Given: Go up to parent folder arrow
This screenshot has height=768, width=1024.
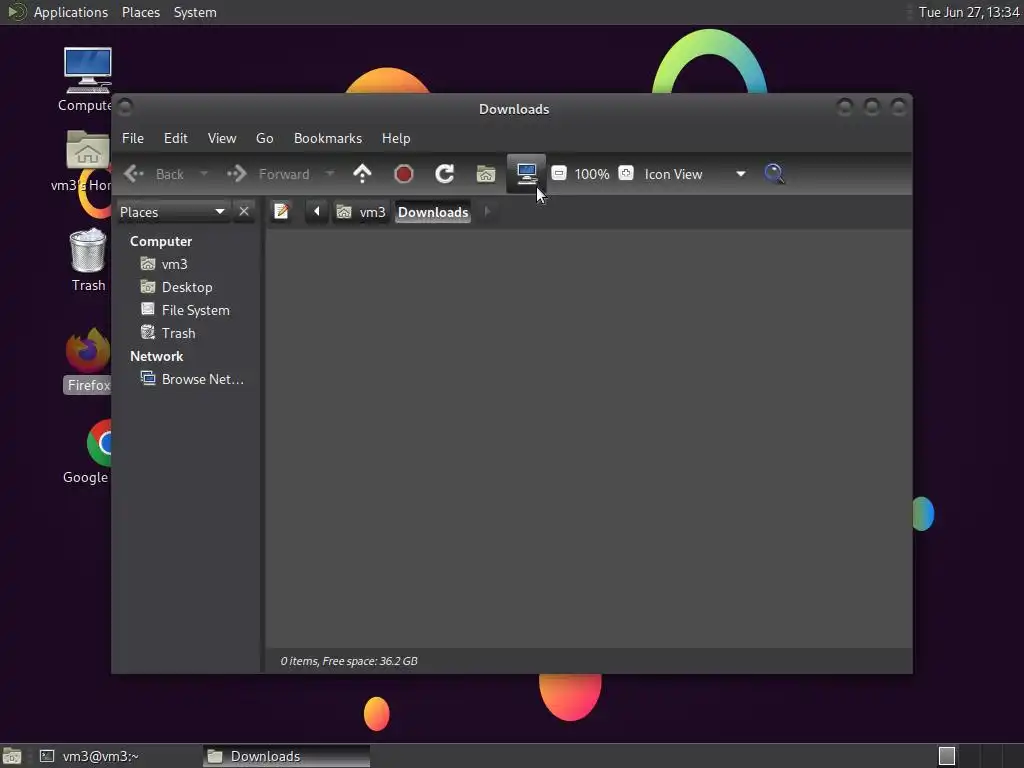Looking at the screenshot, I should pos(362,174).
